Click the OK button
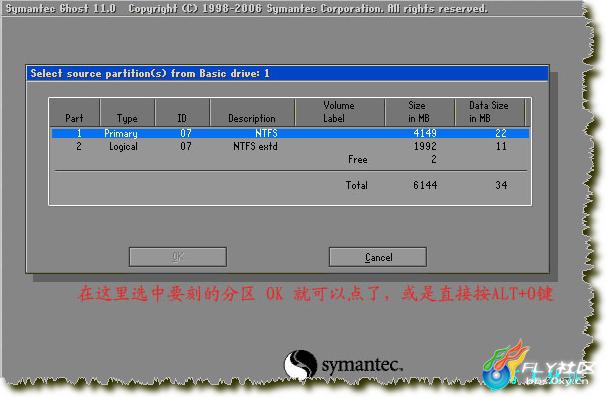 [x=178, y=257]
